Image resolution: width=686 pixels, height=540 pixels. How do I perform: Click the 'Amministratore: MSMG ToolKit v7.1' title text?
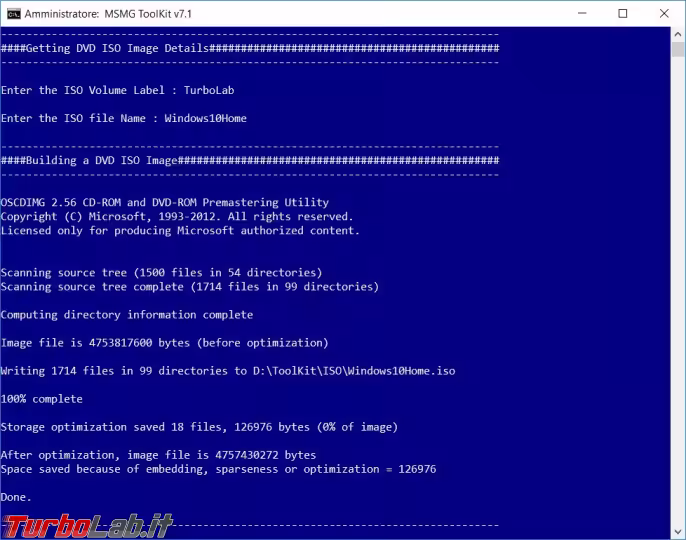pyautogui.click(x=108, y=14)
